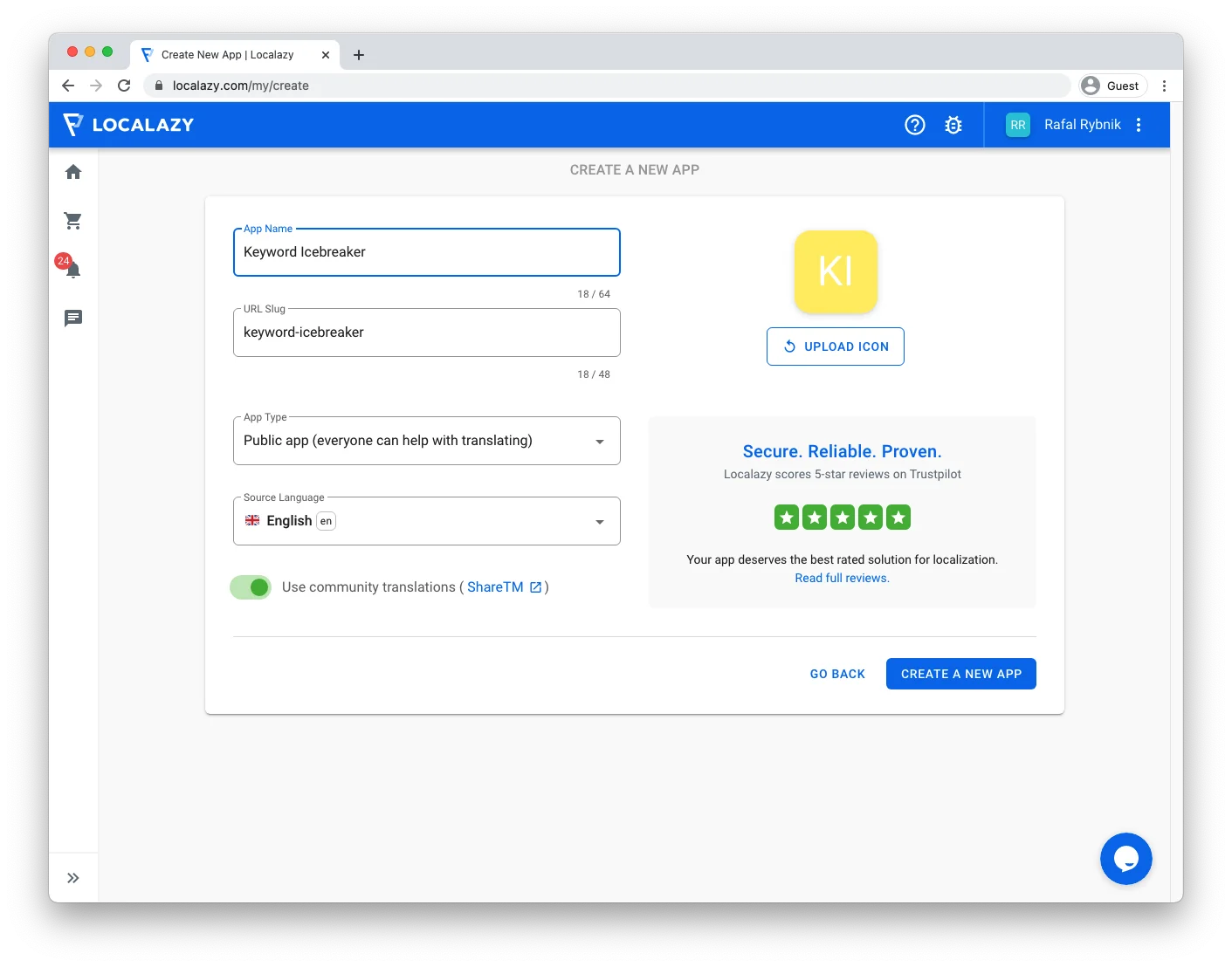Open the ShareTM link

(x=495, y=587)
